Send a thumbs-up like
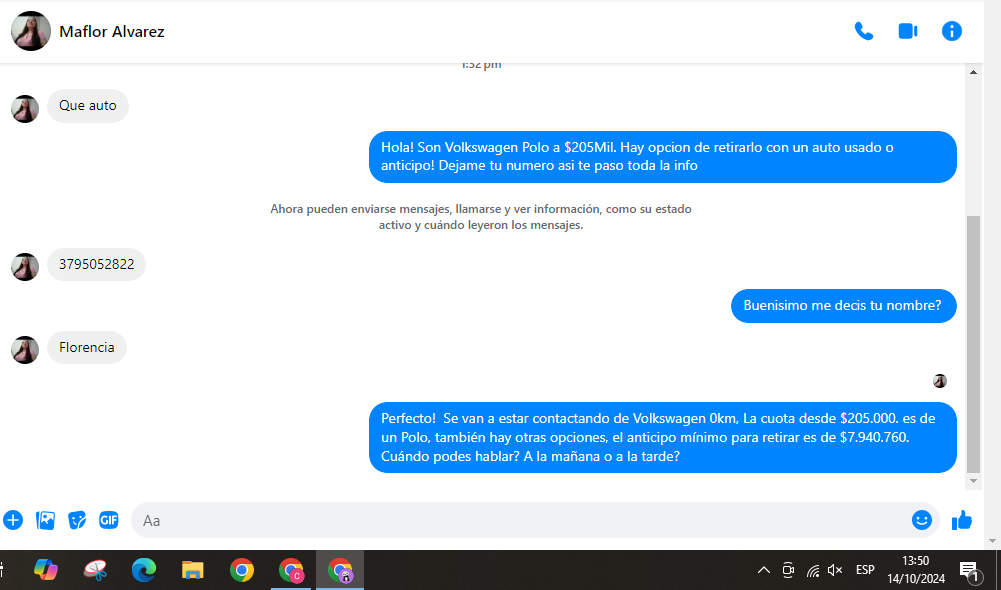 click(962, 520)
